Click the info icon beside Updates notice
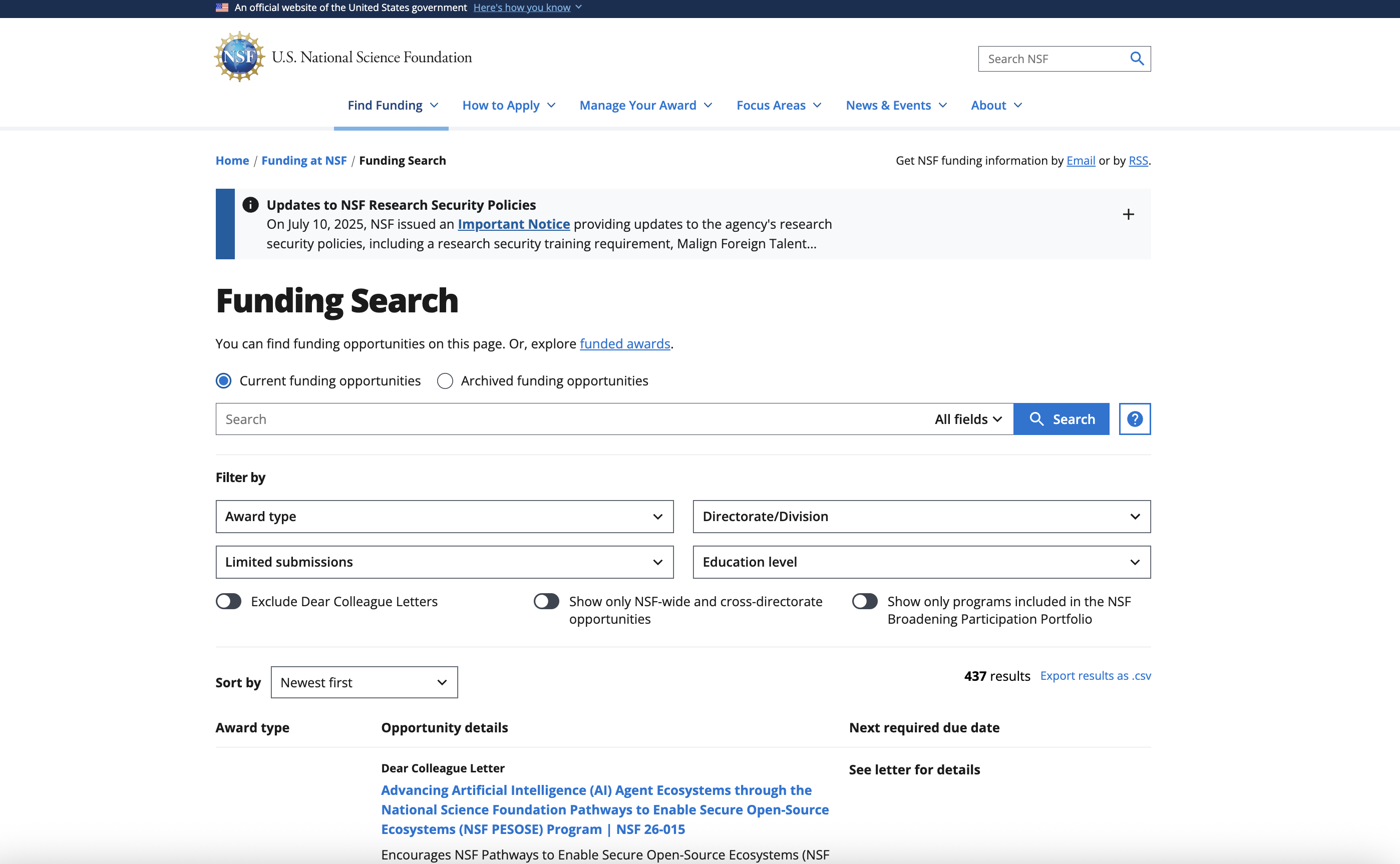This screenshot has height=864, width=1400. (250, 205)
